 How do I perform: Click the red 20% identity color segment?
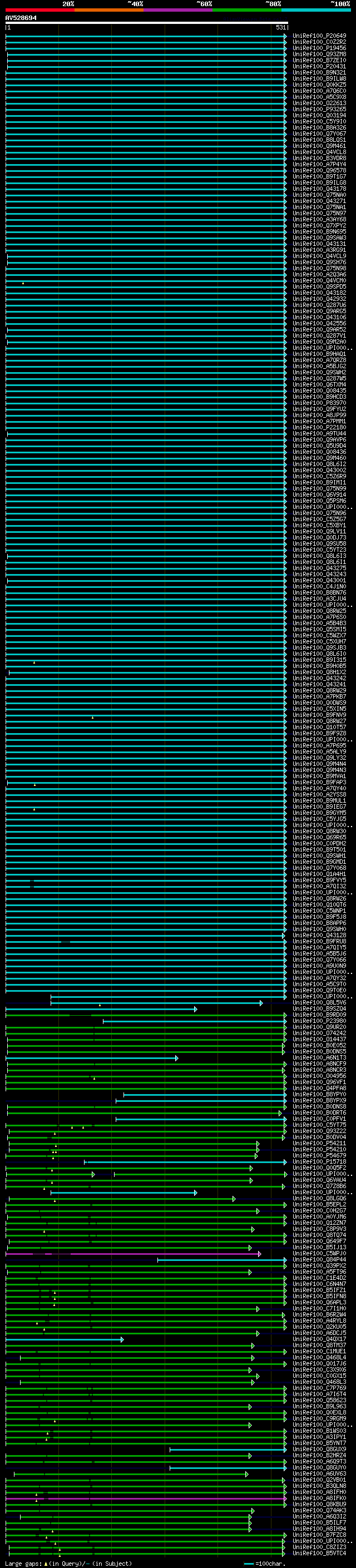click(x=40, y=10)
